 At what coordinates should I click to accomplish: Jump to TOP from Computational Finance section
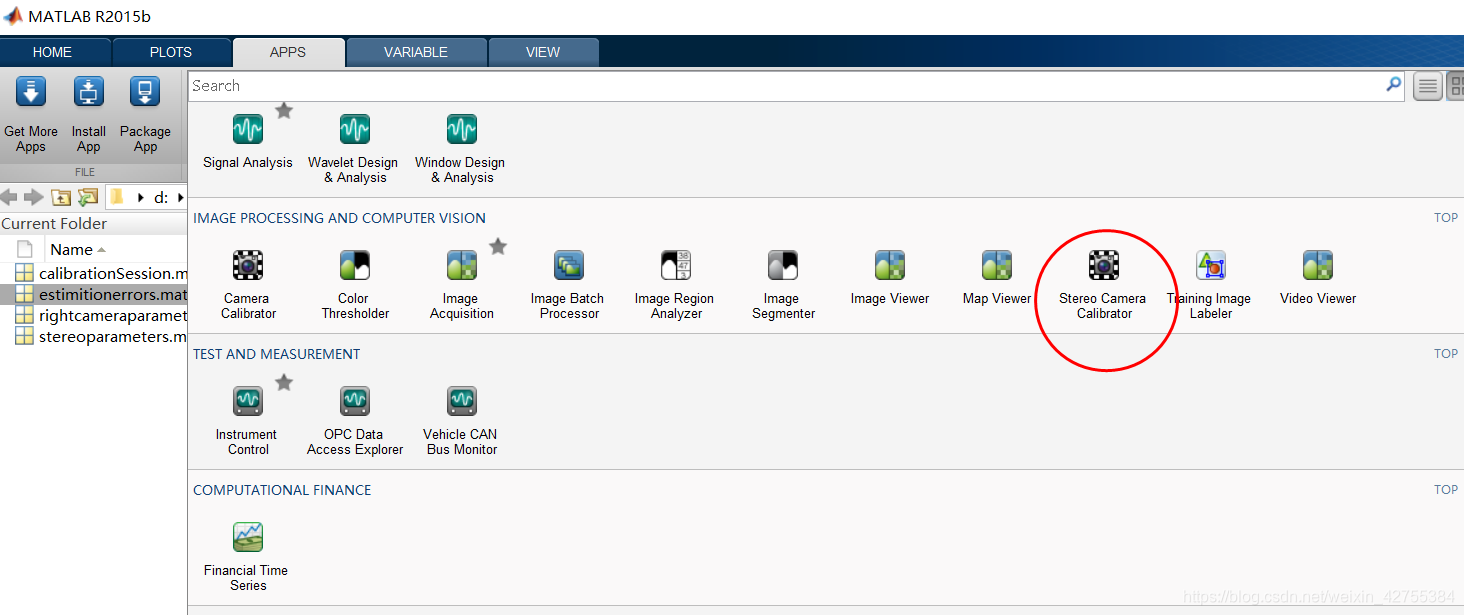[x=1446, y=490]
